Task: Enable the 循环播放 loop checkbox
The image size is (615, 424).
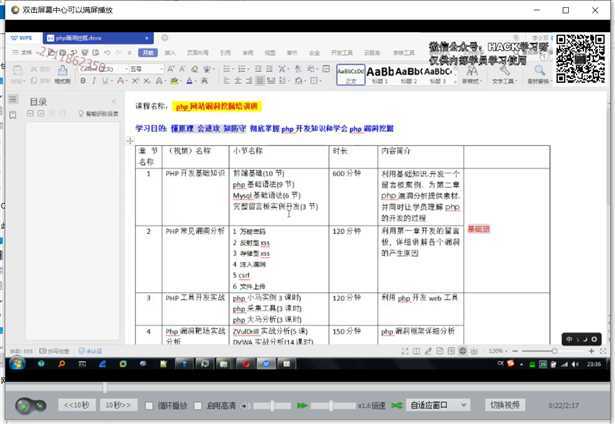Action: (149, 406)
